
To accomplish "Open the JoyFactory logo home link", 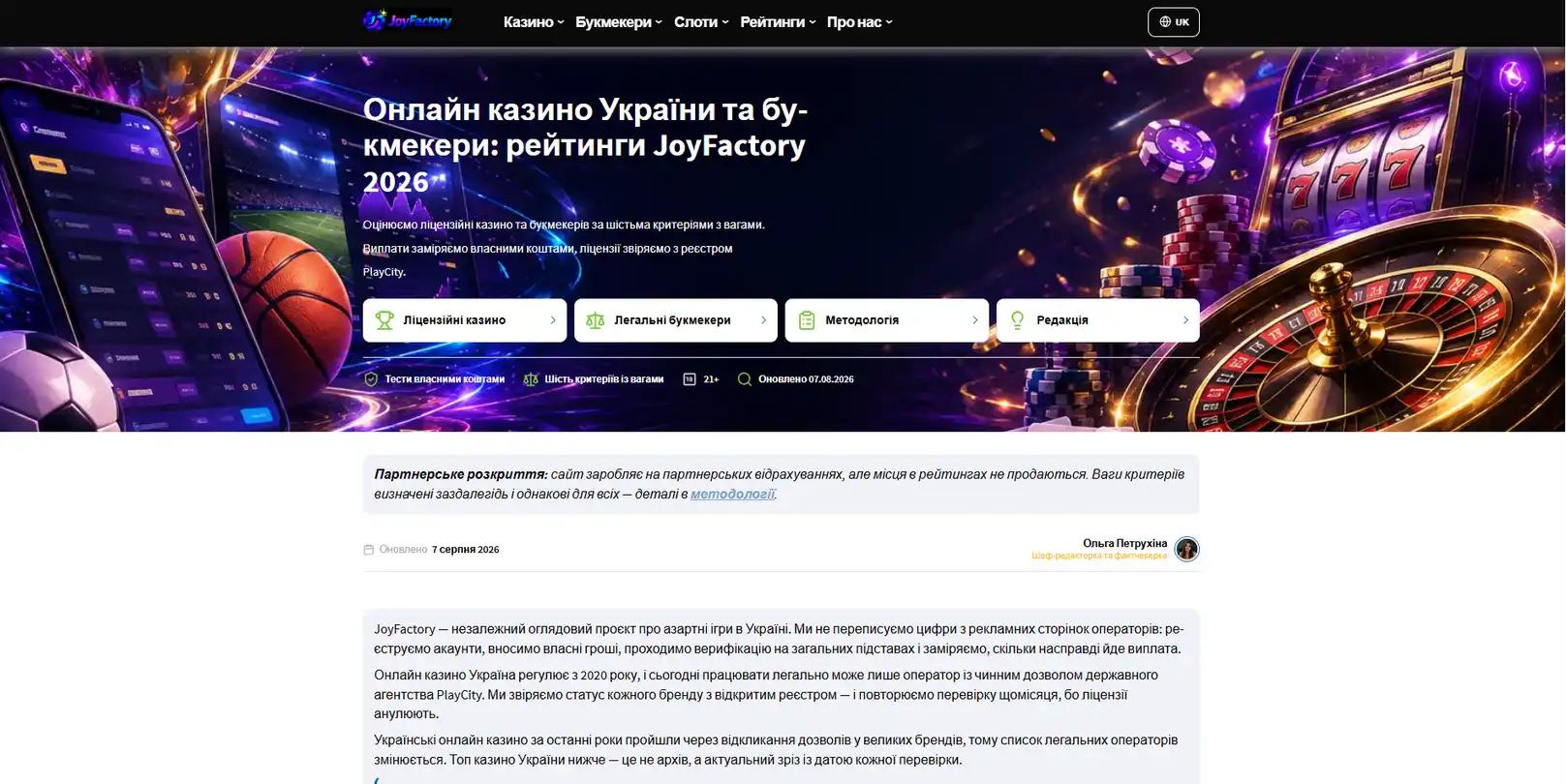I will click(x=408, y=20).
